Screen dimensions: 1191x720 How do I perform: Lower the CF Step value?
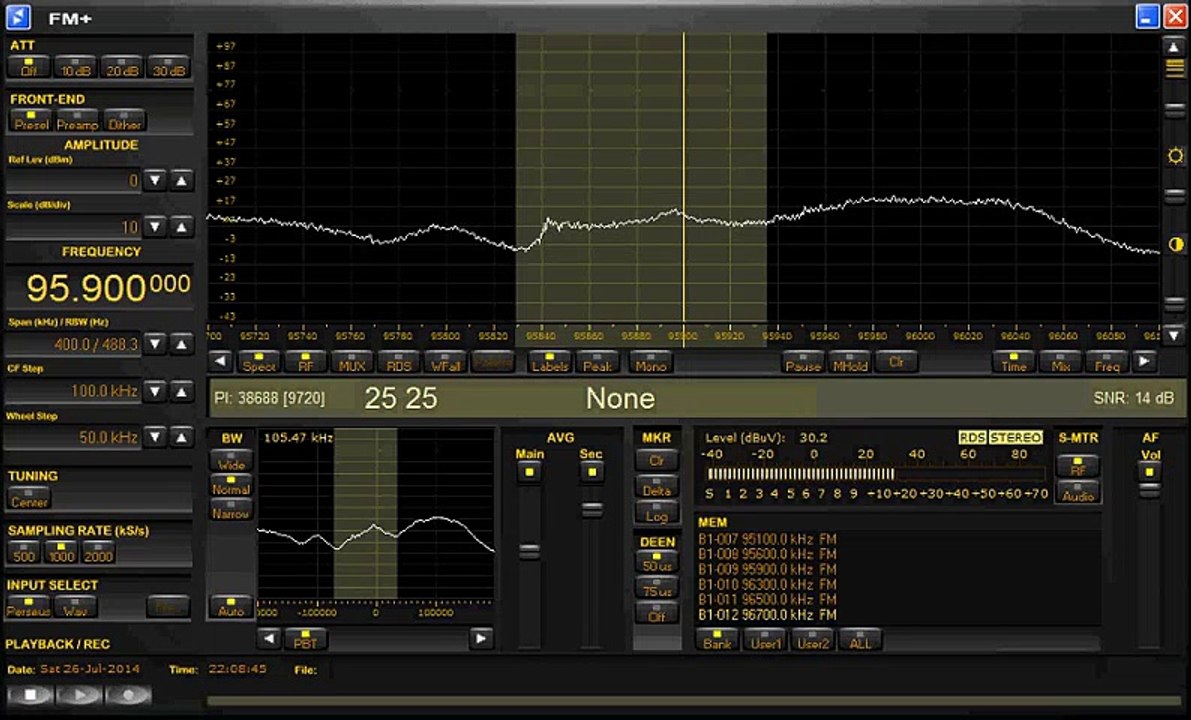pos(155,391)
